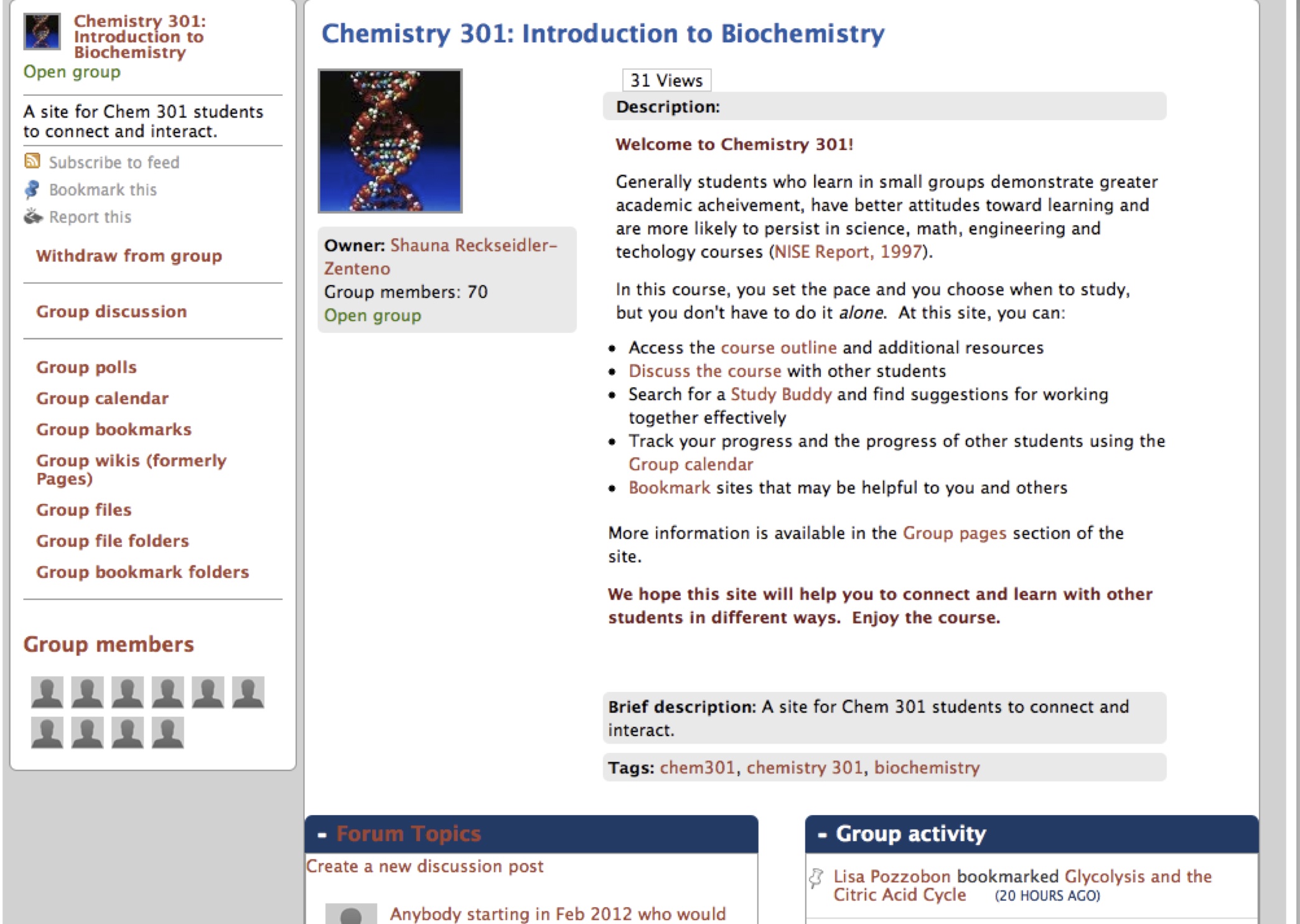Click the Report this icon
Screen dimensions: 1300x924
(x=32, y=217)
